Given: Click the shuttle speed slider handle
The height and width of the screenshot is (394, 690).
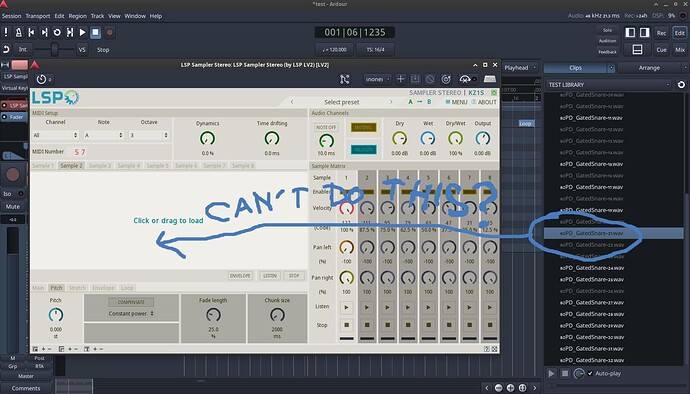Looking at the screenshot, I should pyautogui.click(x=55, y=49).
